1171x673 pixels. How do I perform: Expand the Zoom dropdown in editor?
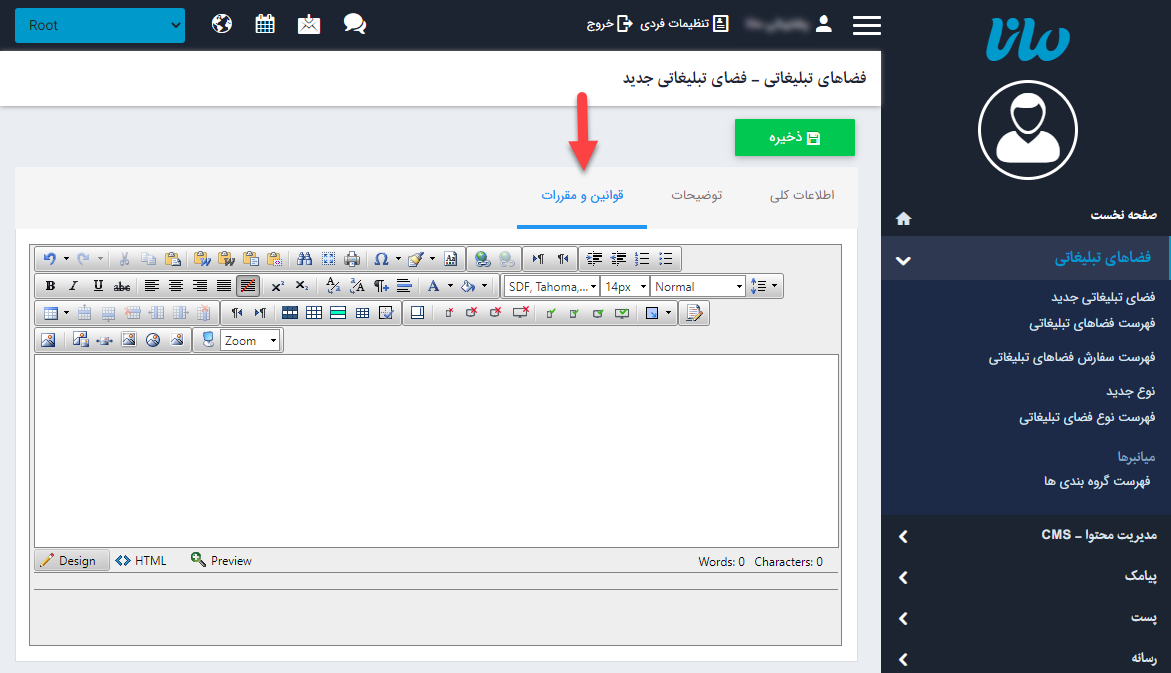click(251, 341)
